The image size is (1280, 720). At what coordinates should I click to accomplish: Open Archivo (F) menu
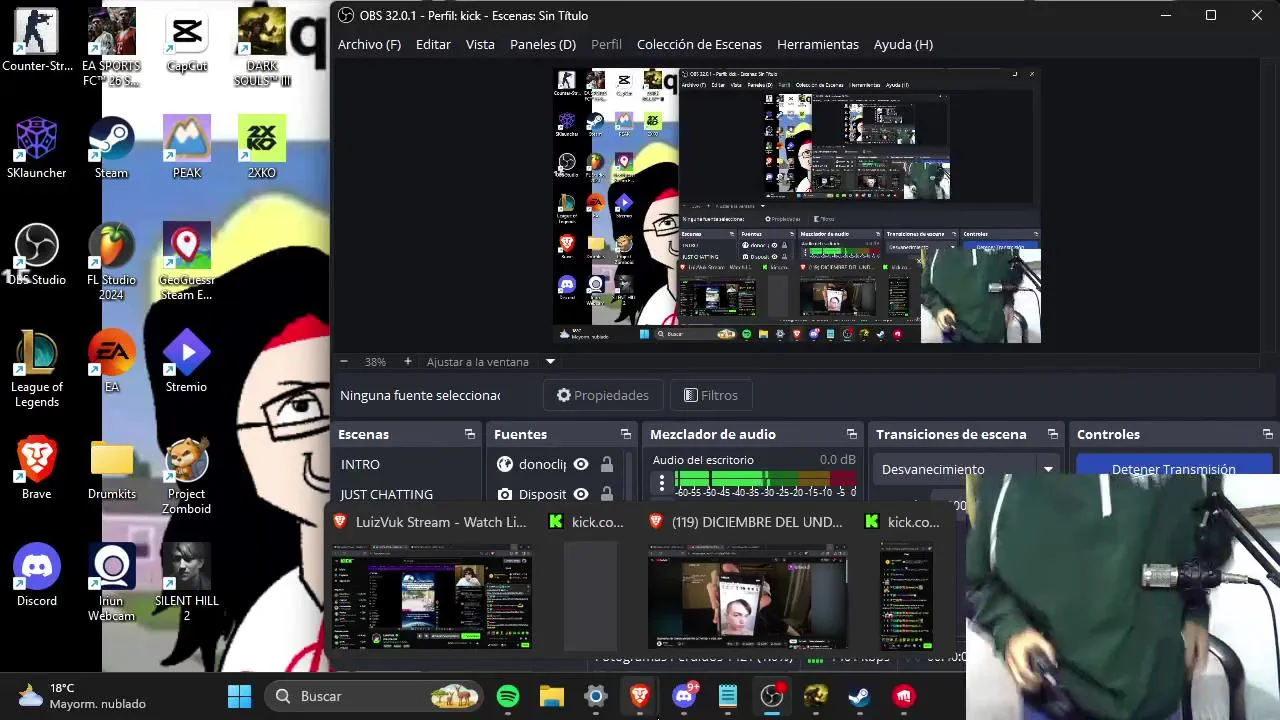tap(369, 44)
